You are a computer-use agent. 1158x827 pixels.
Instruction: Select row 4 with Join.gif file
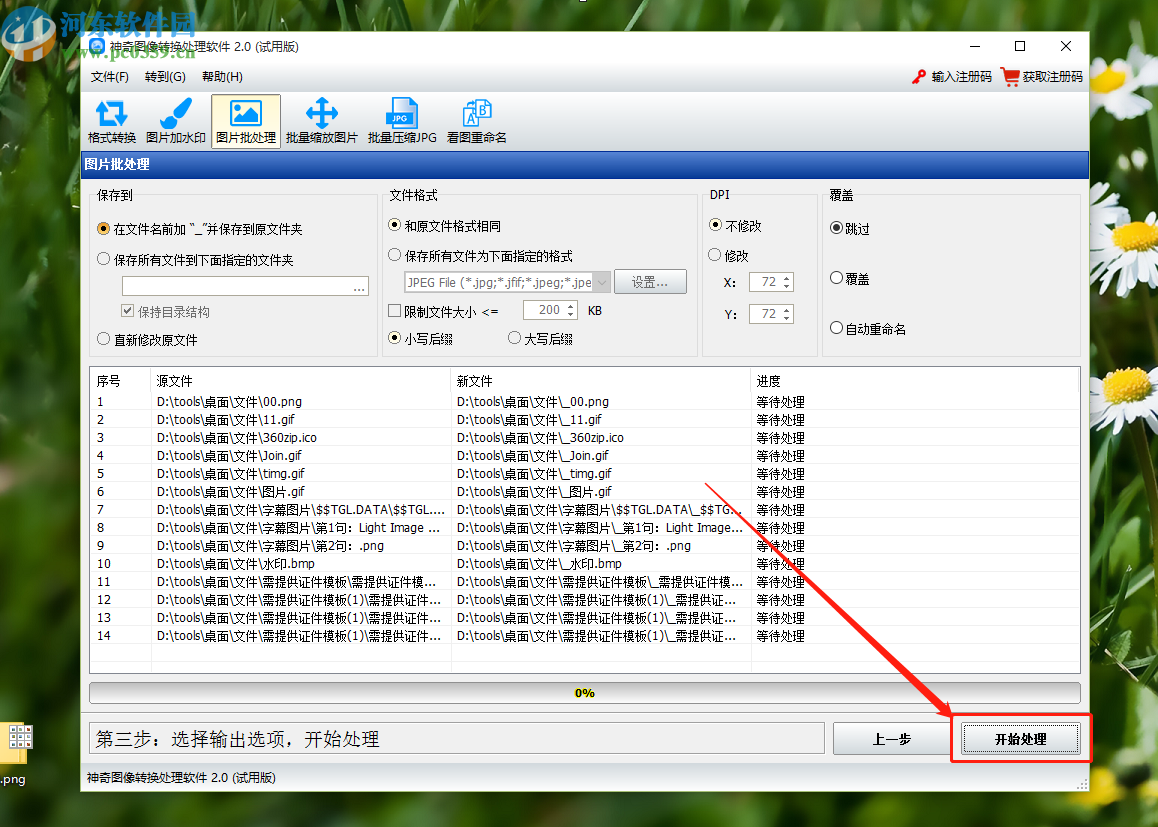pyautogui.click(x=584, y=456)
